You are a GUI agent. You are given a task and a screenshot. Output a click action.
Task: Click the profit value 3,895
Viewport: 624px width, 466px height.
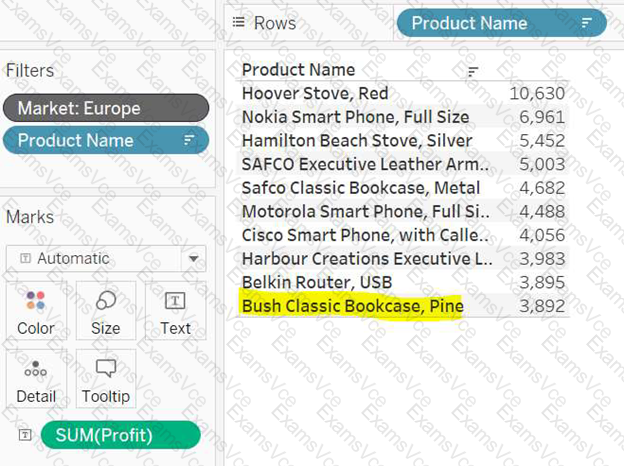[542, 282]
